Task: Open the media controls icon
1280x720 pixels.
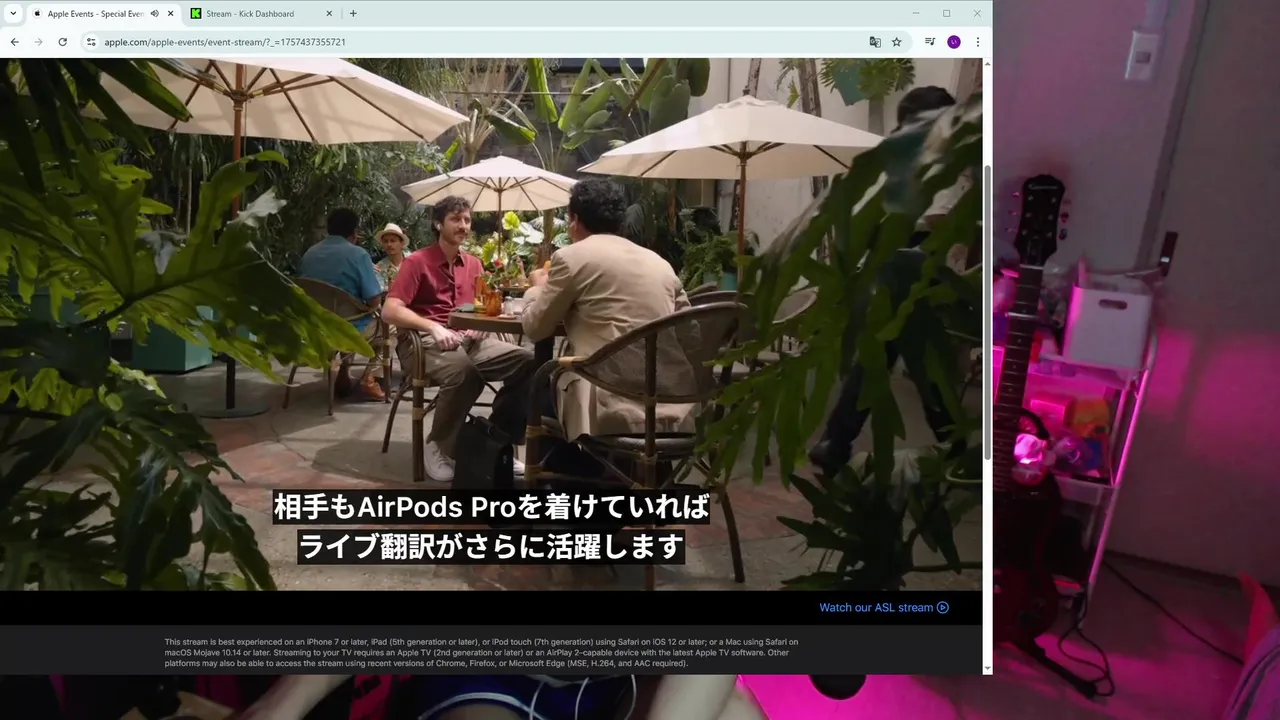Action: tap(930, 42)
